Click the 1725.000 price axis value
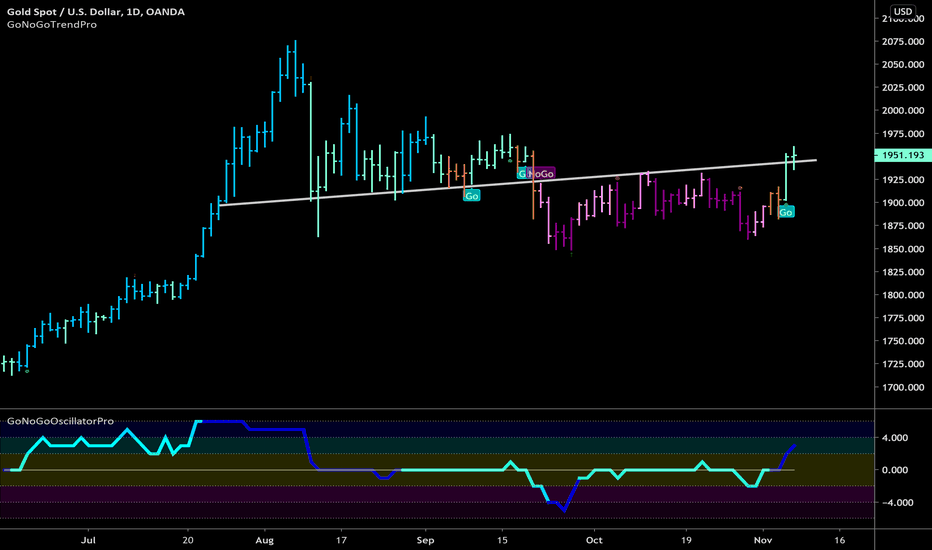This screenshot has height=550, width=932. (903, 364)
